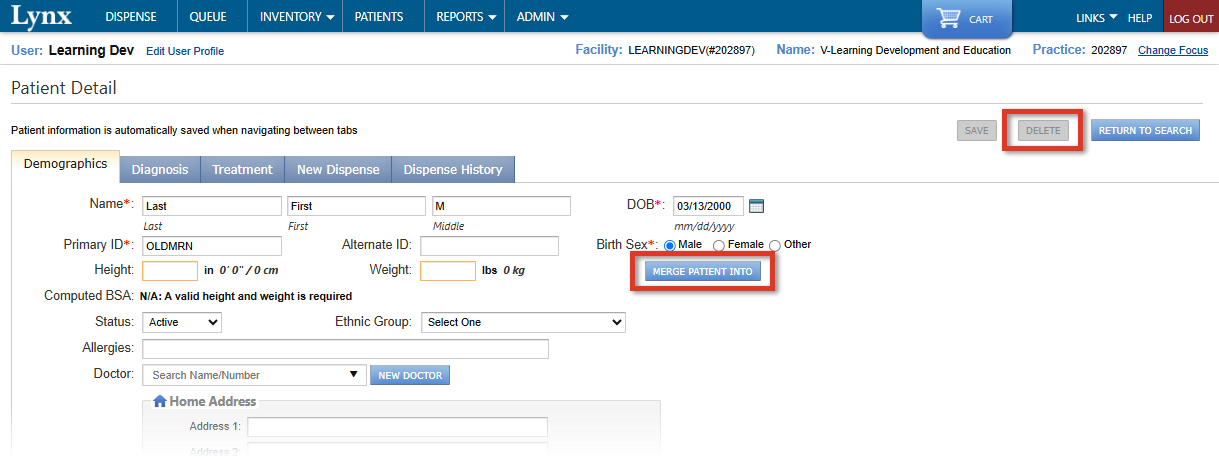
Task: Switch to the Diagnosis tab
Action: coord(160,170)
